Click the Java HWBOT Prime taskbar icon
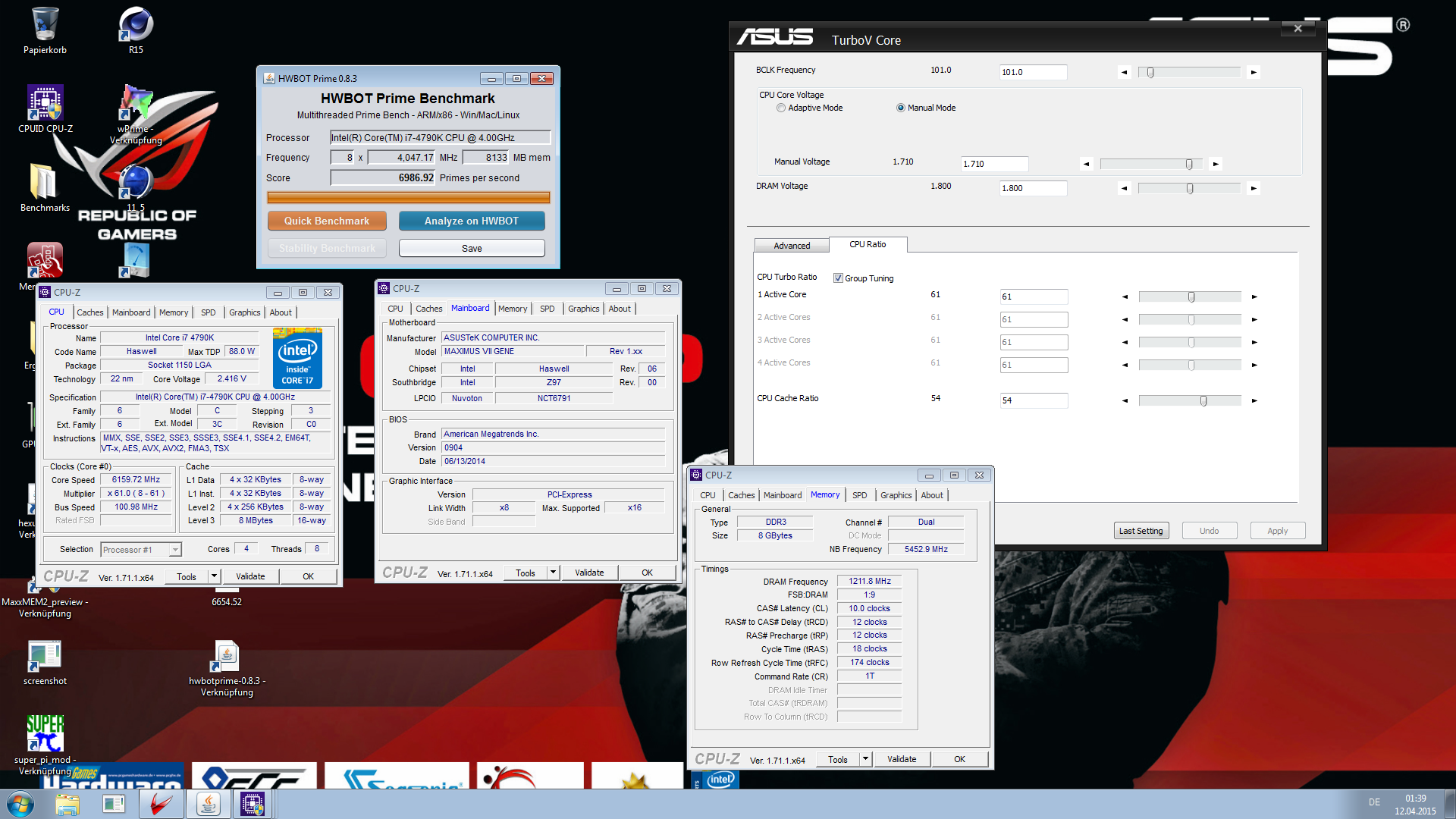1456x819 pixels. point(209,805)
